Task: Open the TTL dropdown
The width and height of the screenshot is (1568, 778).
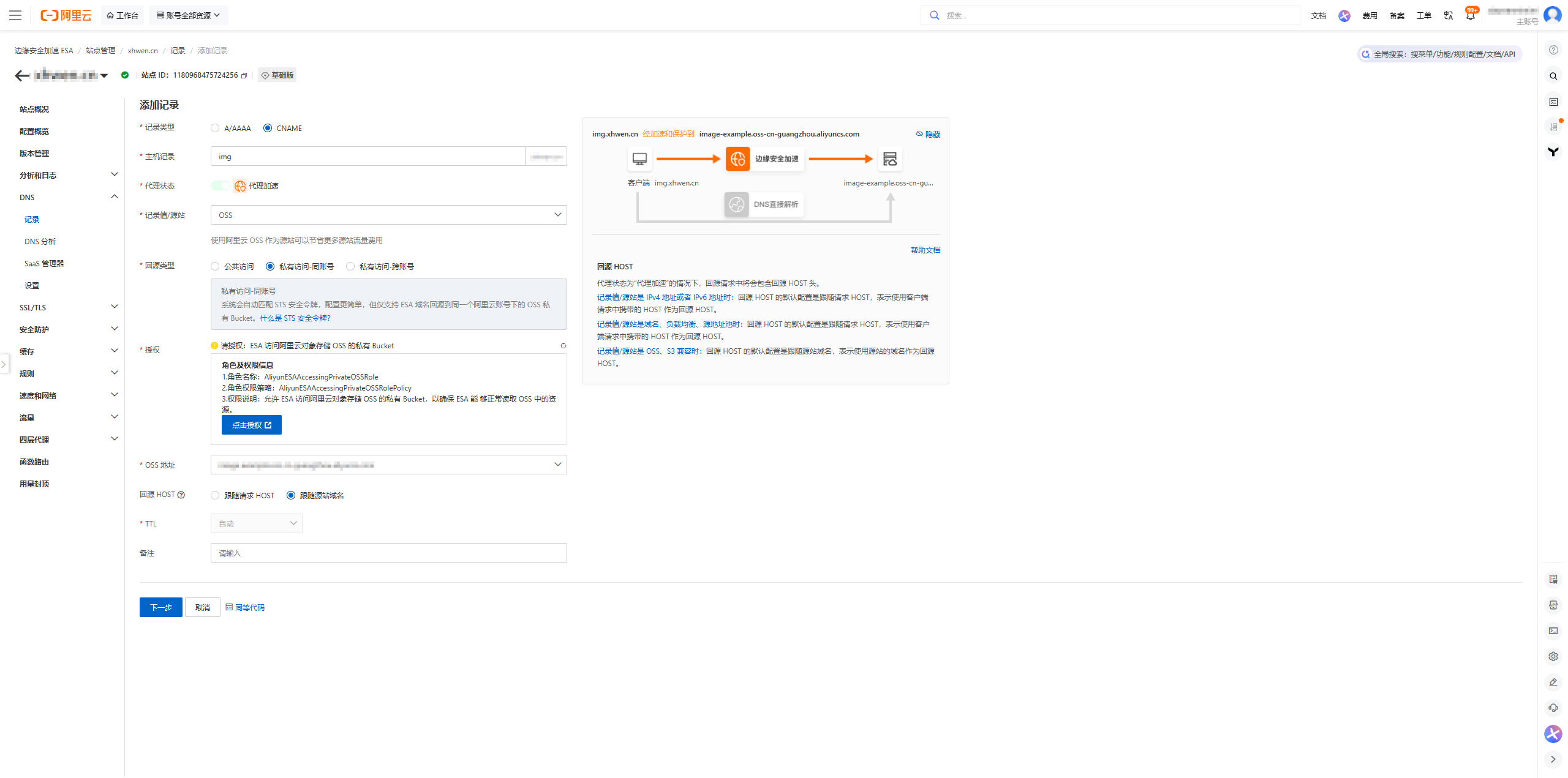Action: (256, 523)
